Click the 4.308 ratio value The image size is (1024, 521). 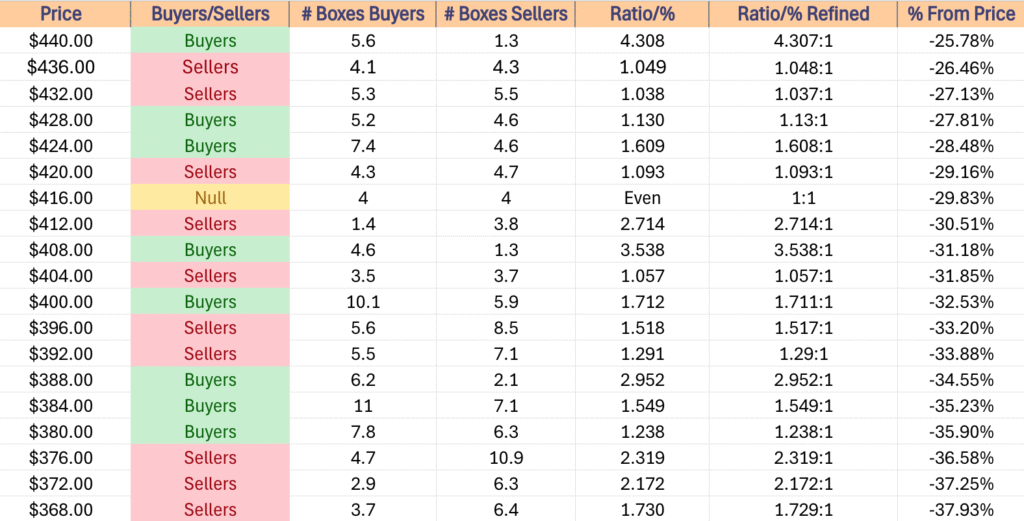click(642, 41)
